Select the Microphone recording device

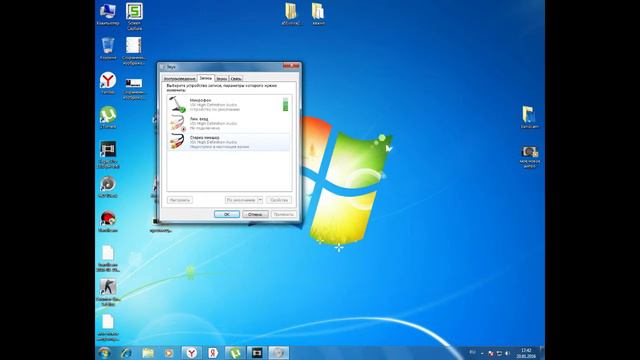[229, 104]
